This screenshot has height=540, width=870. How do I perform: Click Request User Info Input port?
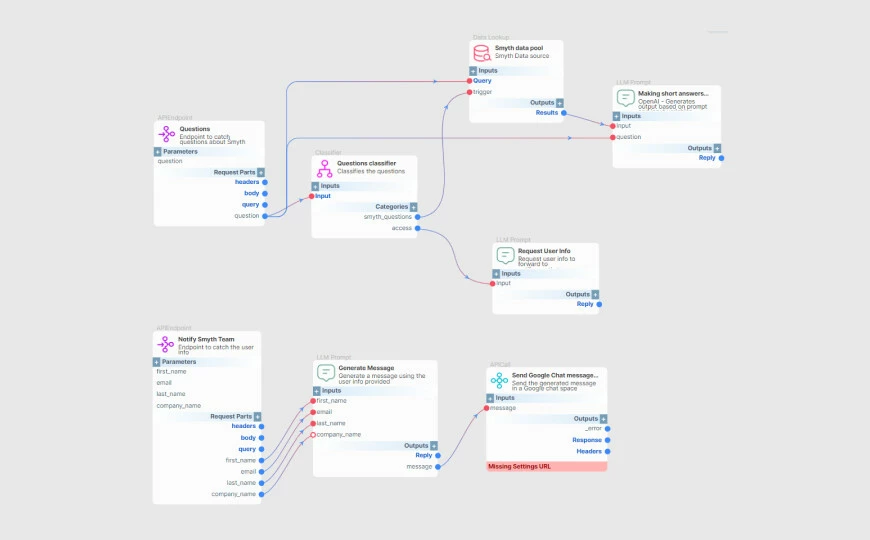click(x=493, y=284)
